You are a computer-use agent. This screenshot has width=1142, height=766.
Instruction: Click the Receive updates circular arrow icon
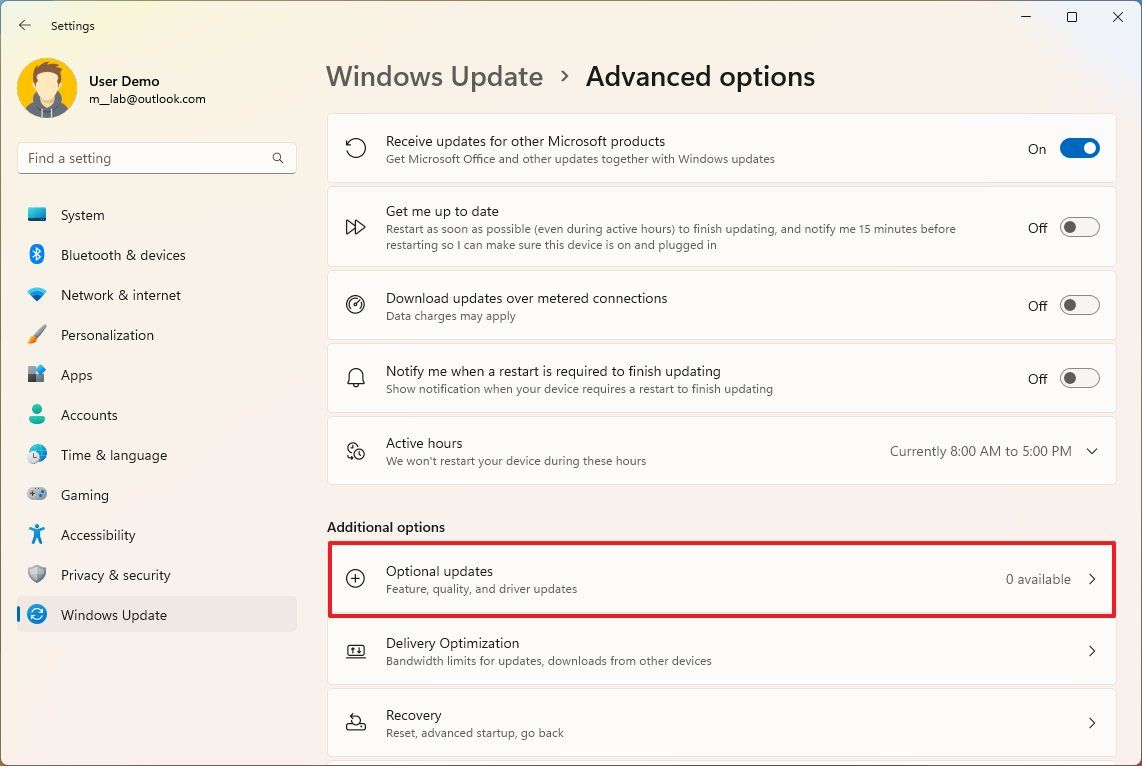(356, 148)
